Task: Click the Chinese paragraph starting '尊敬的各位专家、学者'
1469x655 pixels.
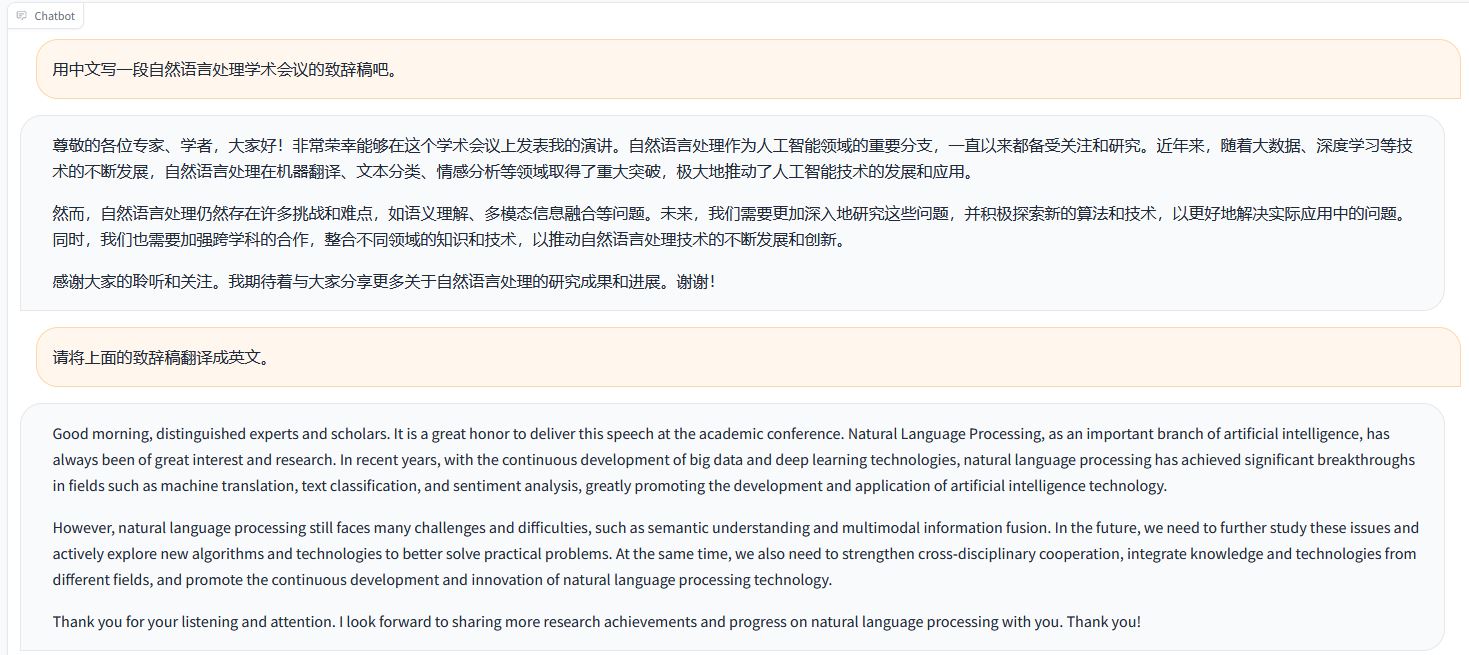Action: 733,159
